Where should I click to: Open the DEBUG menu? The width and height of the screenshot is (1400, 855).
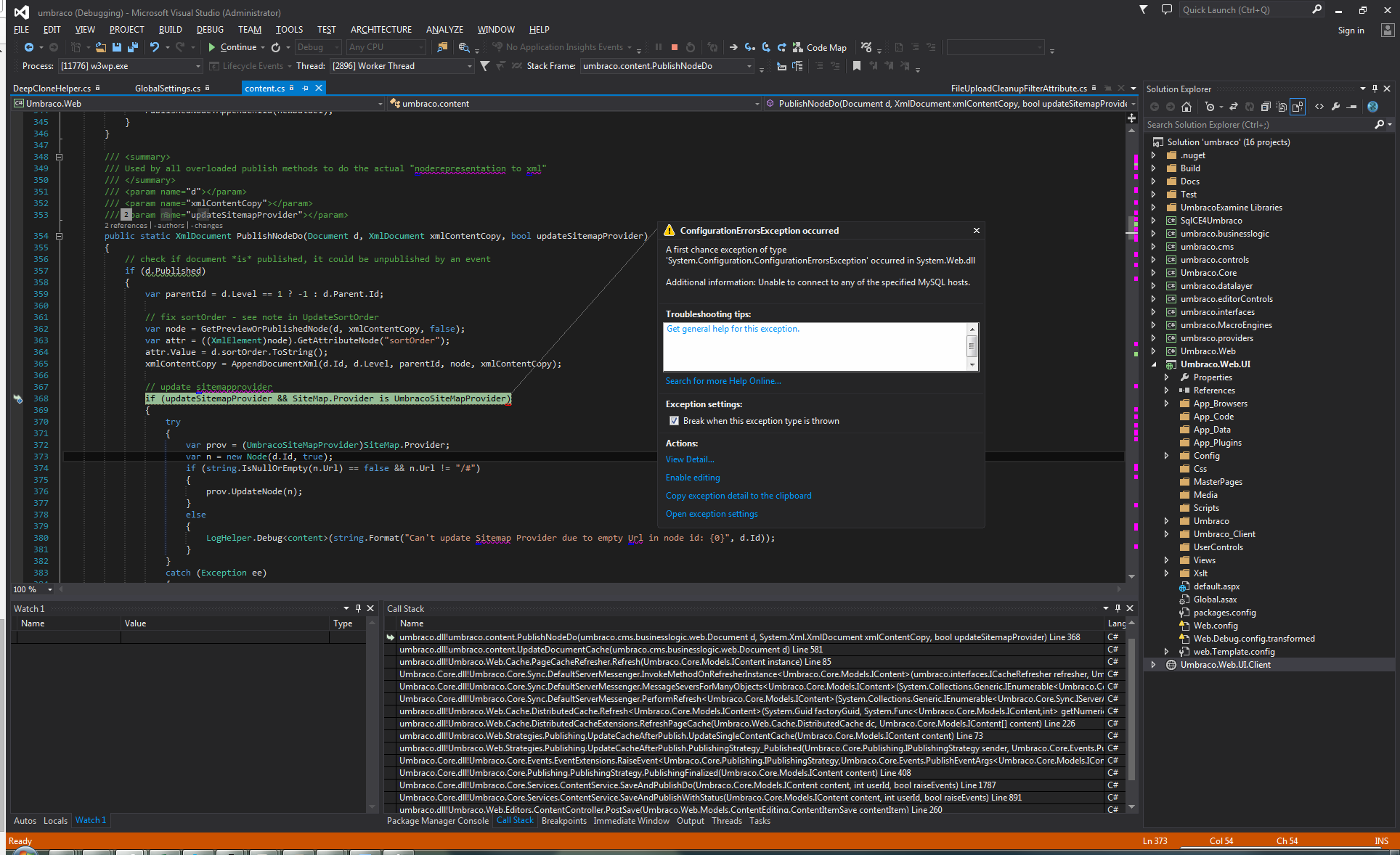pos(210,30)
